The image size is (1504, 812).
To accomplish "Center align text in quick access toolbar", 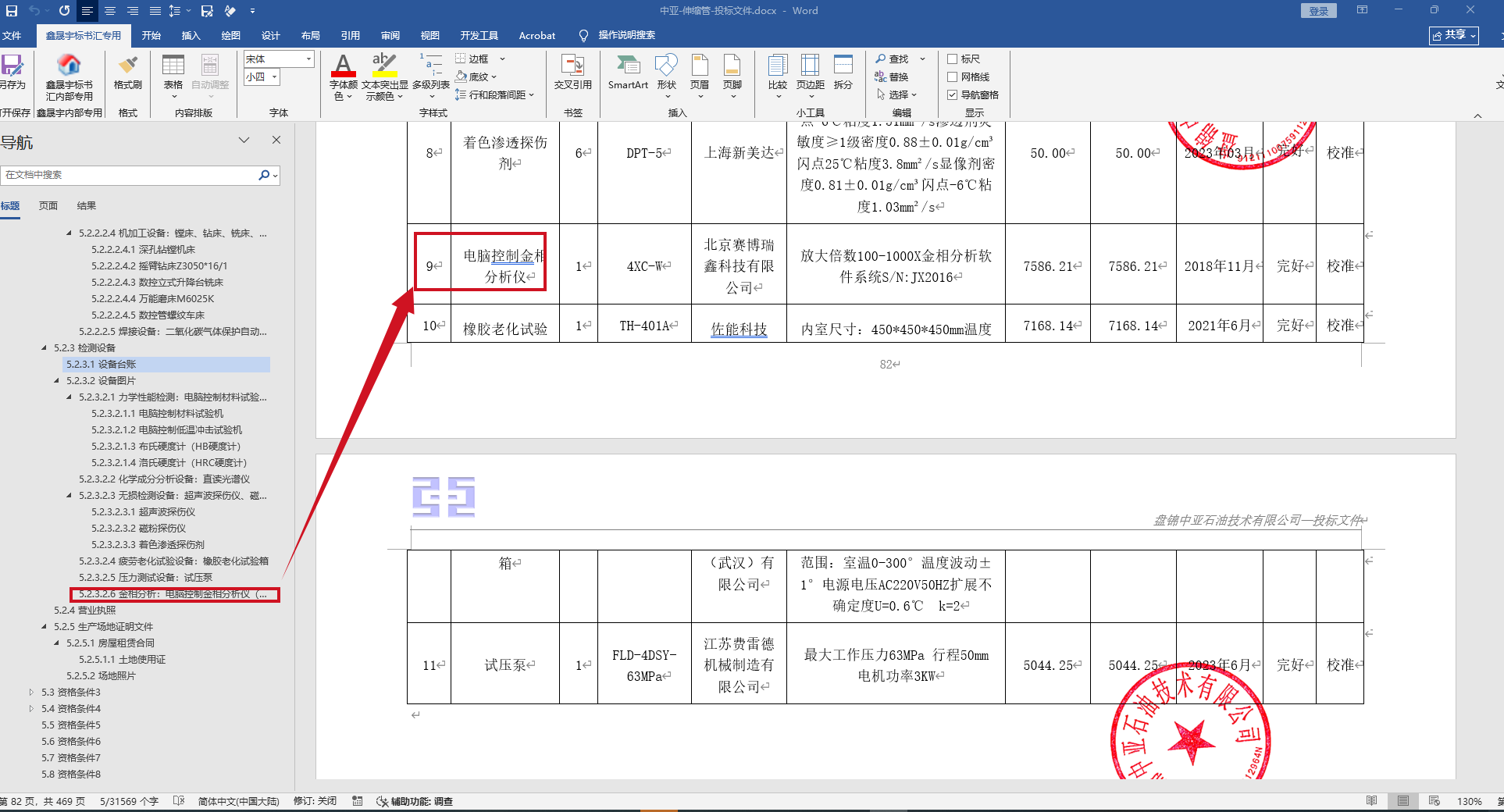I will pyautogui.click(x=110, y=11).
